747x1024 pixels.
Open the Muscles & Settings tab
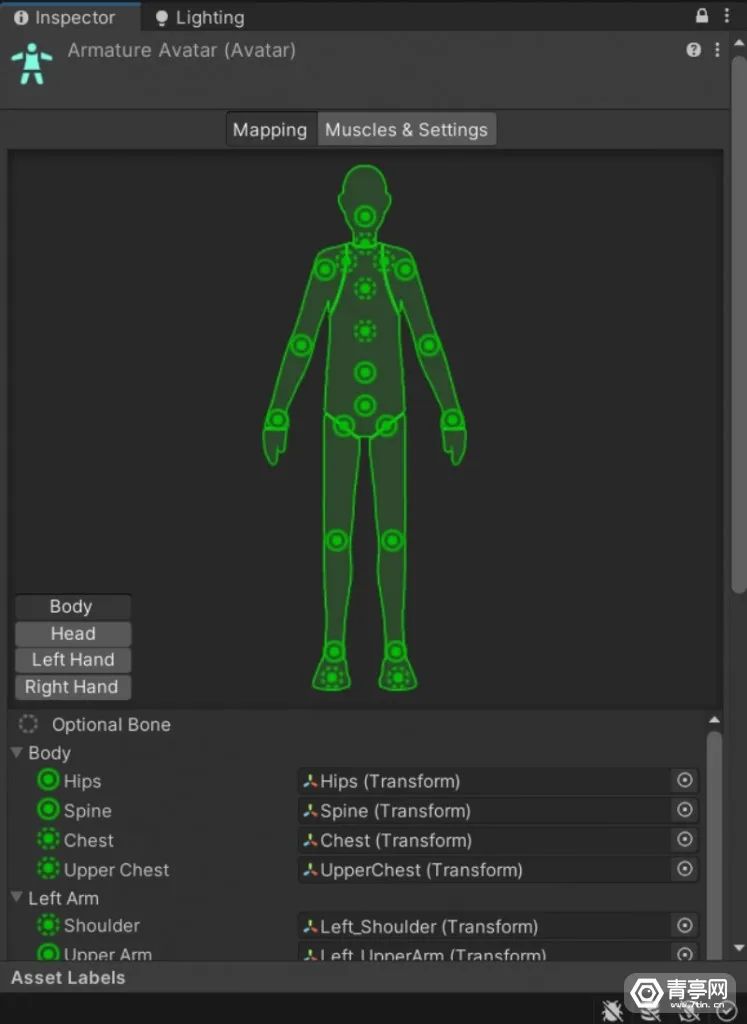[x=406, y=129]
